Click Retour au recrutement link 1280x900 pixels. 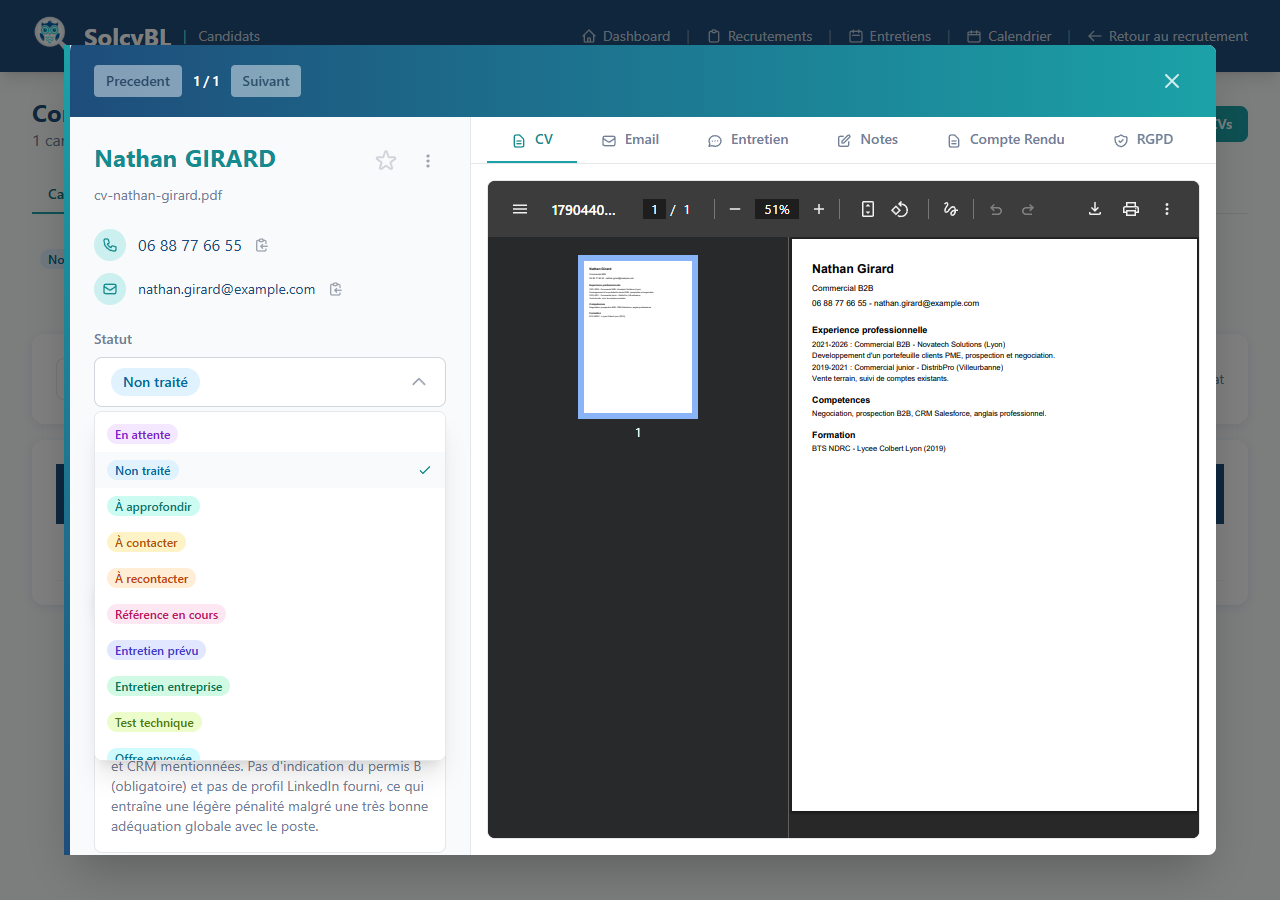(1168, 36)
